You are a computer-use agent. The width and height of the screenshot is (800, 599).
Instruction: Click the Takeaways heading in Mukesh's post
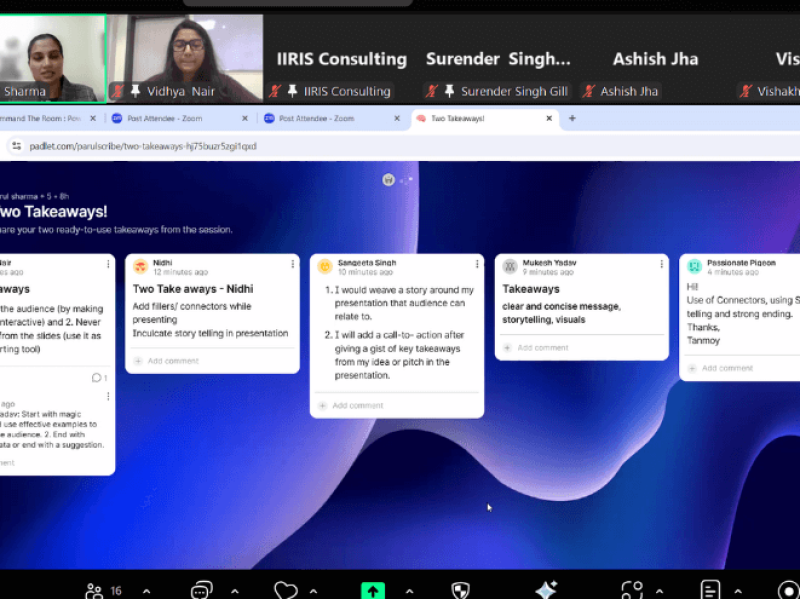(531, 289)
